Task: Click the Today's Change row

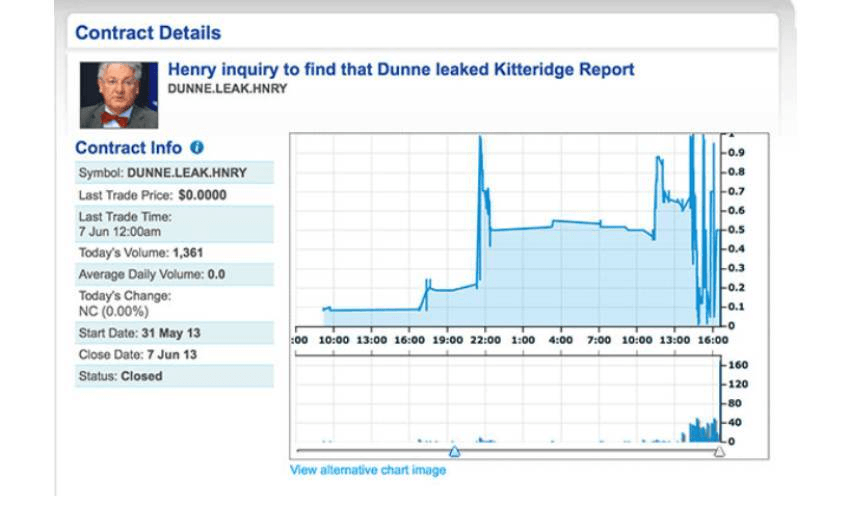Action: coord(174,303)
